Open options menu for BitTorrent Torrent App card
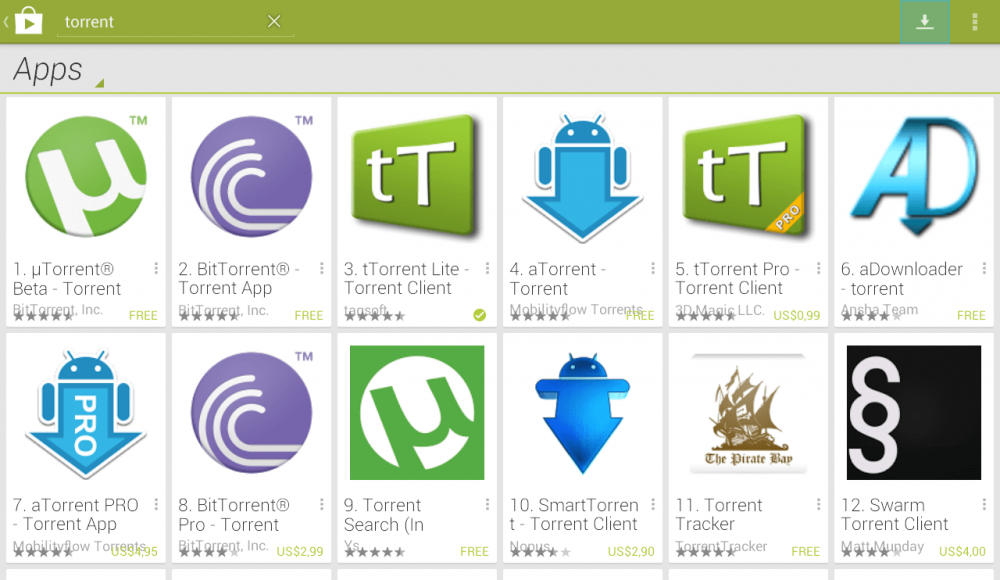The width and height of the screenshot is (1000, 580). click(321, 269)
